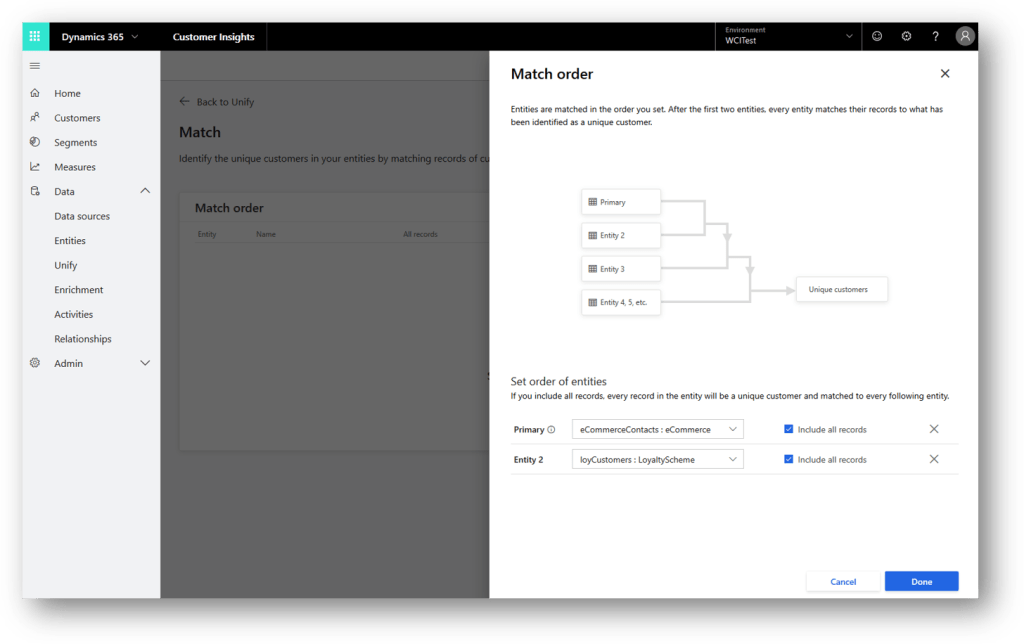Click the Done button
Screen dimensions: 1024x644
coord(921,581)
